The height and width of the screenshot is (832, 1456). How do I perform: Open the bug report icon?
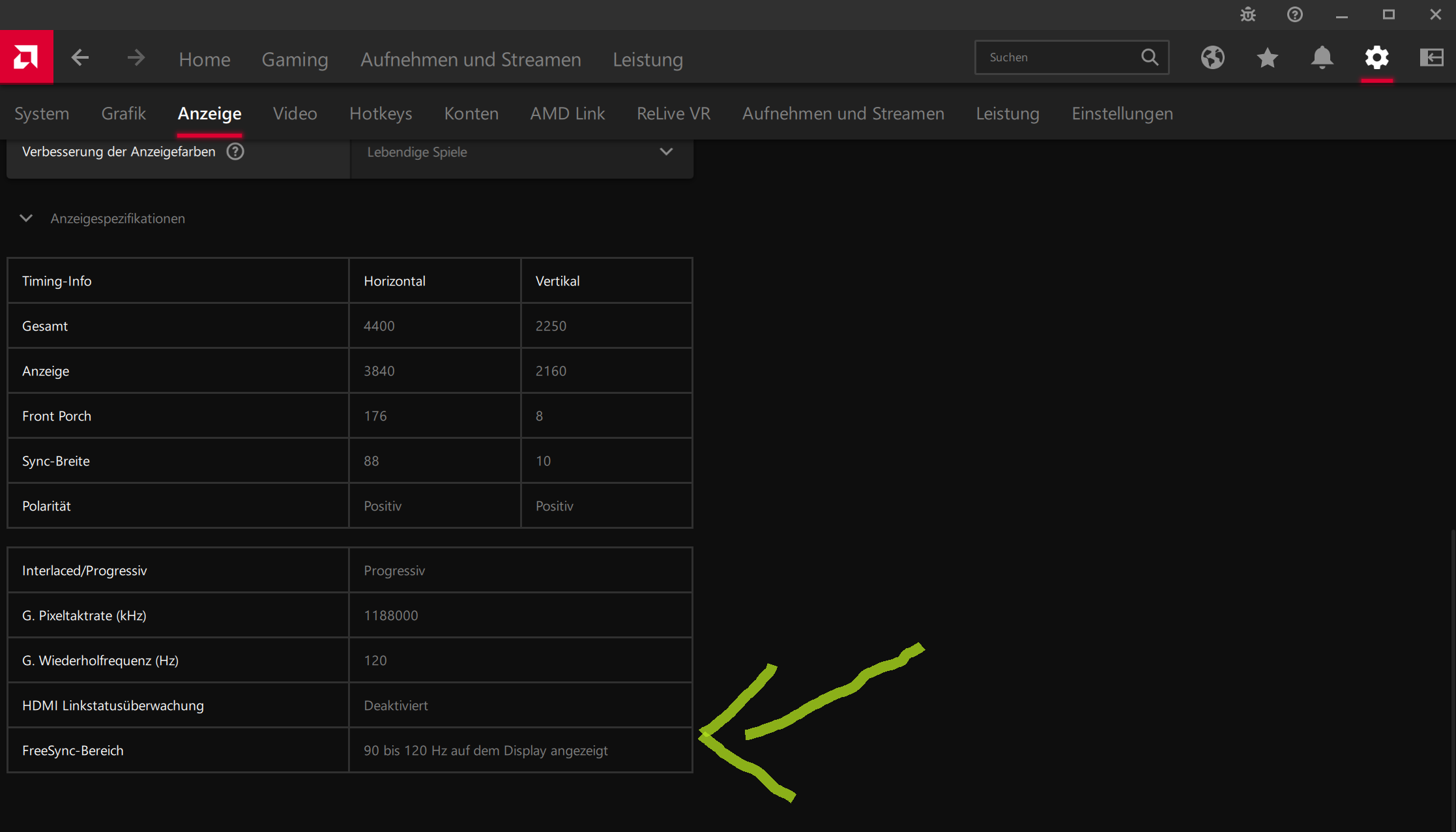click(x=1248, y=14)
